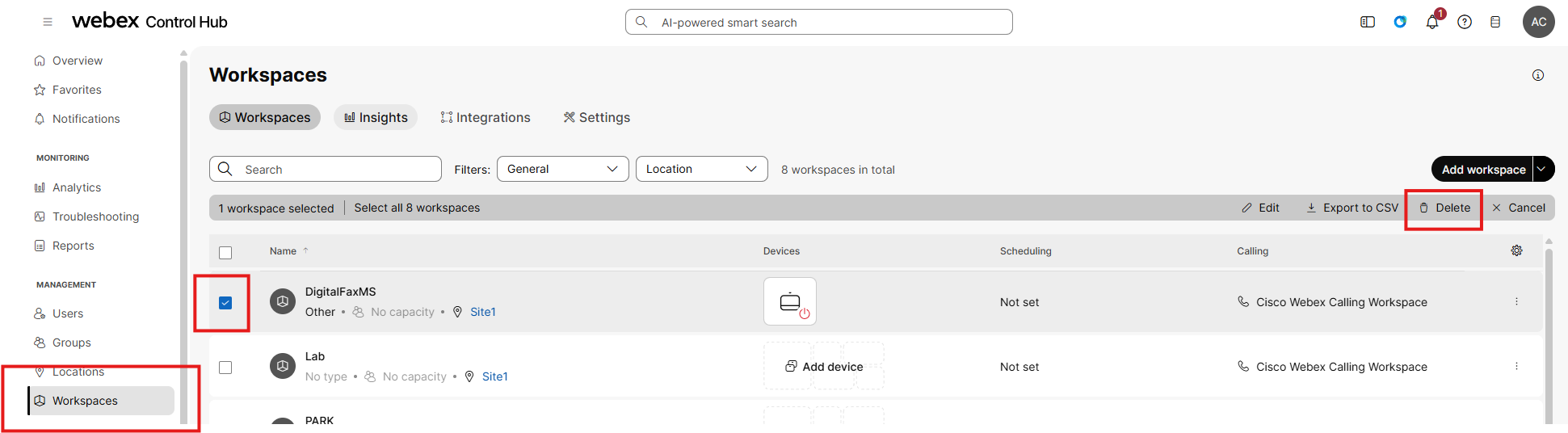
Task: Open the help question mark icon
Action: pos(1465,22)
